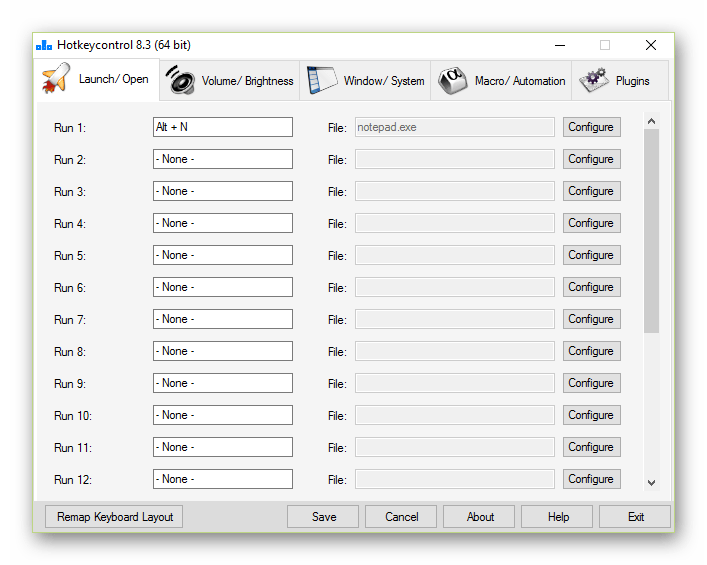The width and height of the screenshot is (707, 565).
Task: Open the About dialog
Action: [x=479, y=517]
